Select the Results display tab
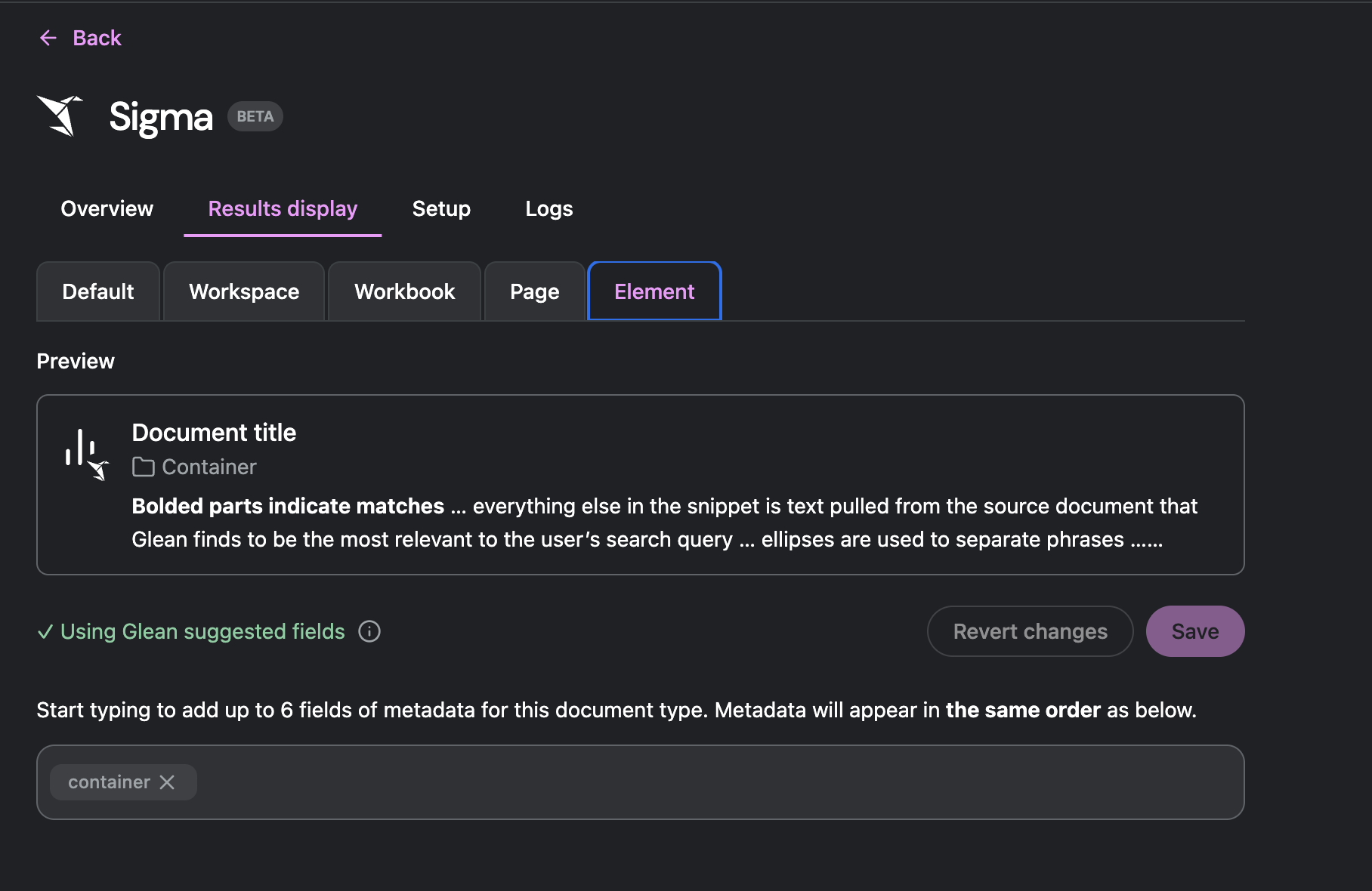Screen dimensions: 1372x891 coord(283,208)
